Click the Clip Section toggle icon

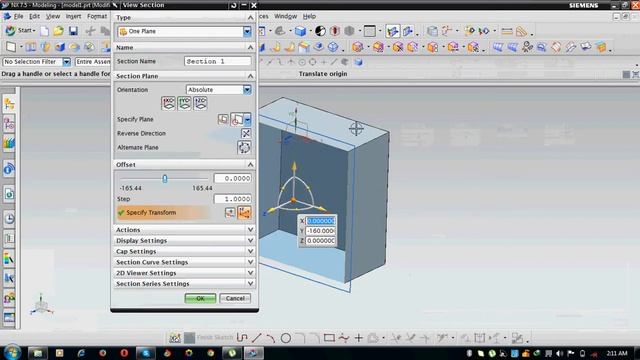pyautogui.click(x=407, y=31)
